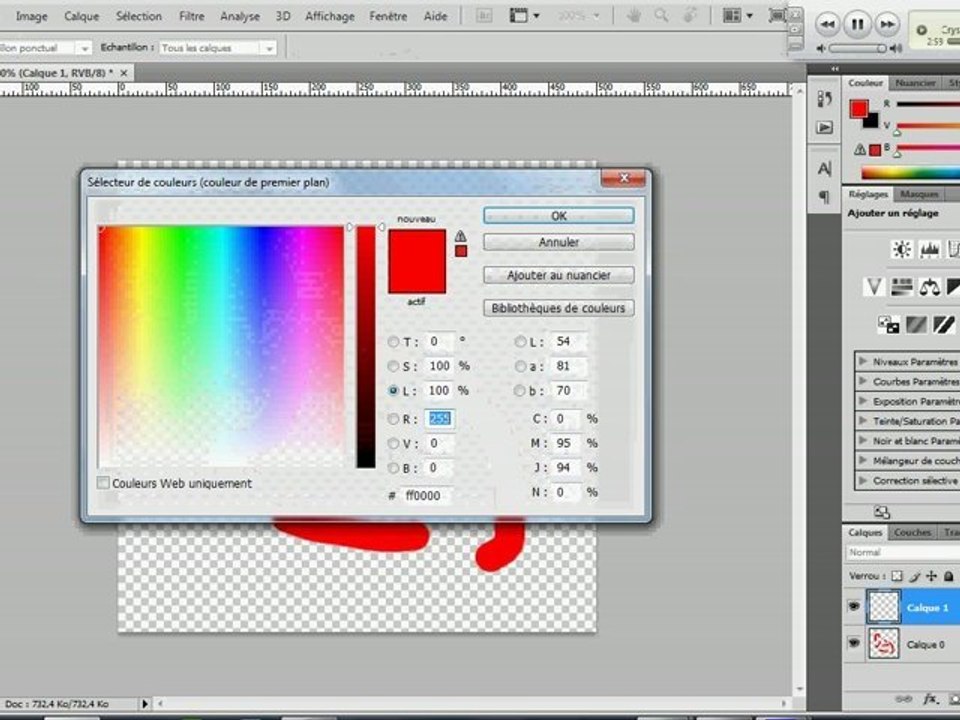The image size is (960, 720).
Task: Click the fx layer style icon
Action: [930, 699]
